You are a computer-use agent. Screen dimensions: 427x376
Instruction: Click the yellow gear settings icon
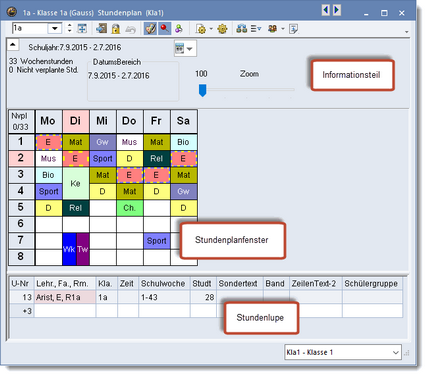pyautogui.click(x=222, y=29)
